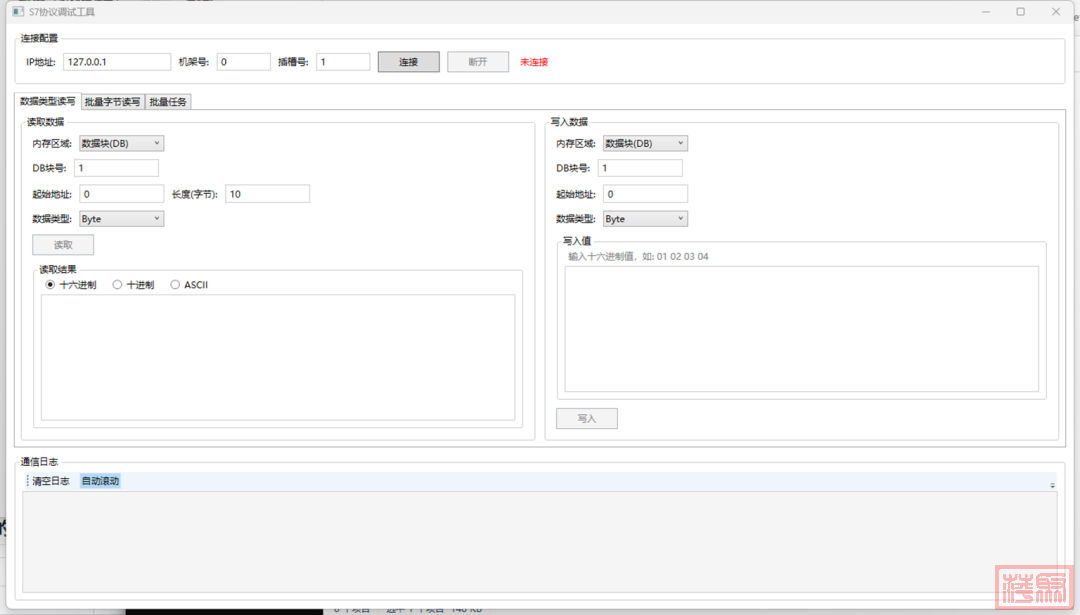The width and height of the screenshot is (1080, 615).
Task: Click the IP地址 input field
Action: [117, 62]
